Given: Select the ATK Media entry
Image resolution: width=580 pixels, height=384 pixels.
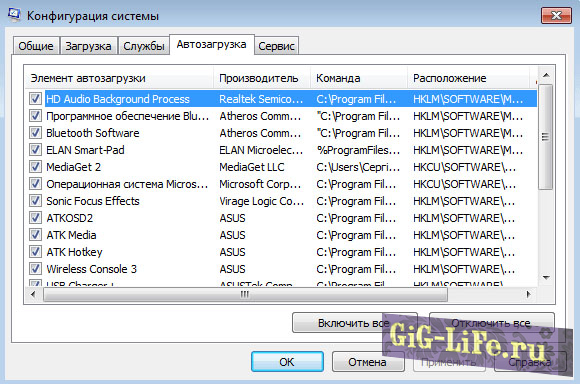Looking at the screenshot, I should tap(71, 235).
